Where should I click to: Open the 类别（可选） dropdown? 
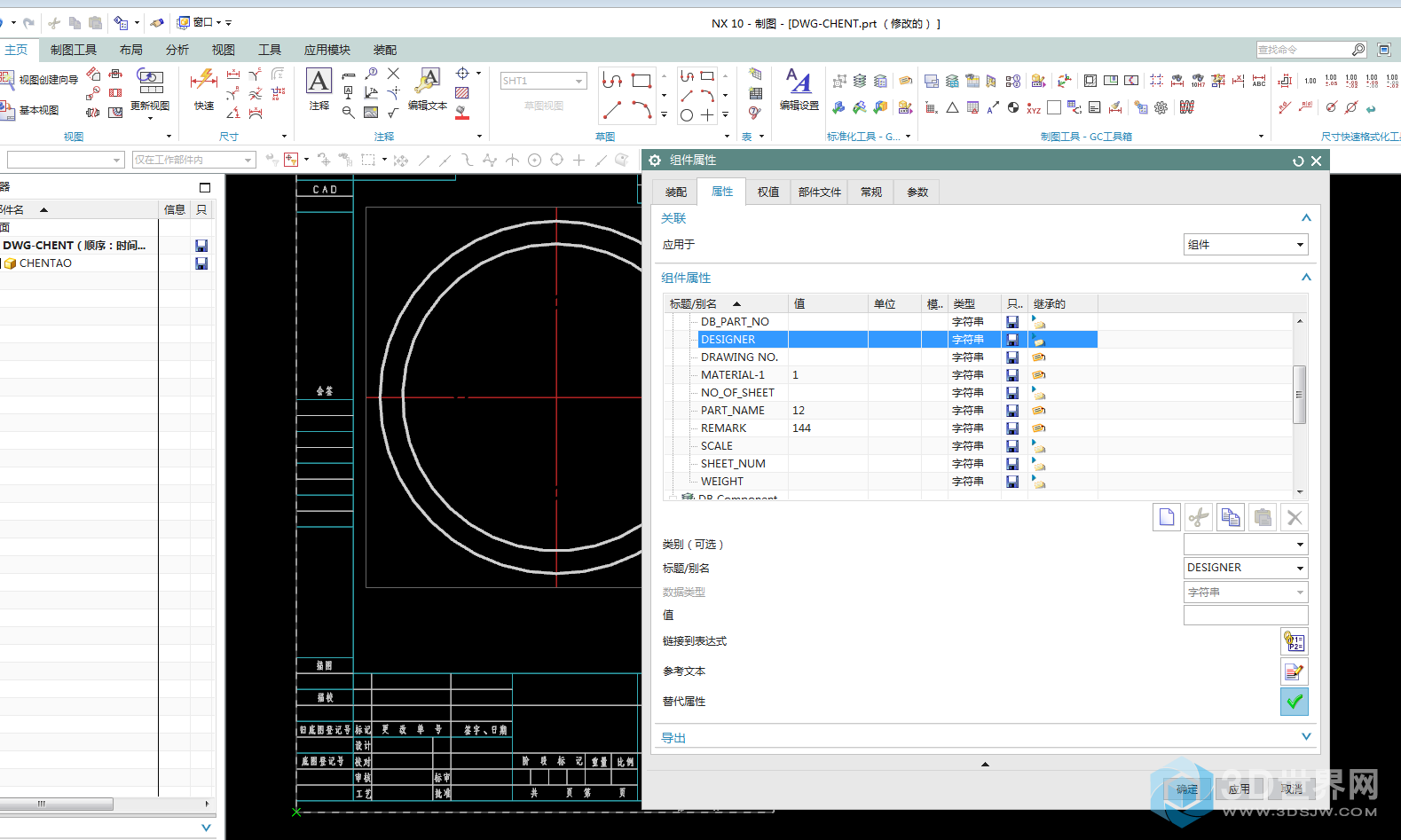coord(1246,544)
